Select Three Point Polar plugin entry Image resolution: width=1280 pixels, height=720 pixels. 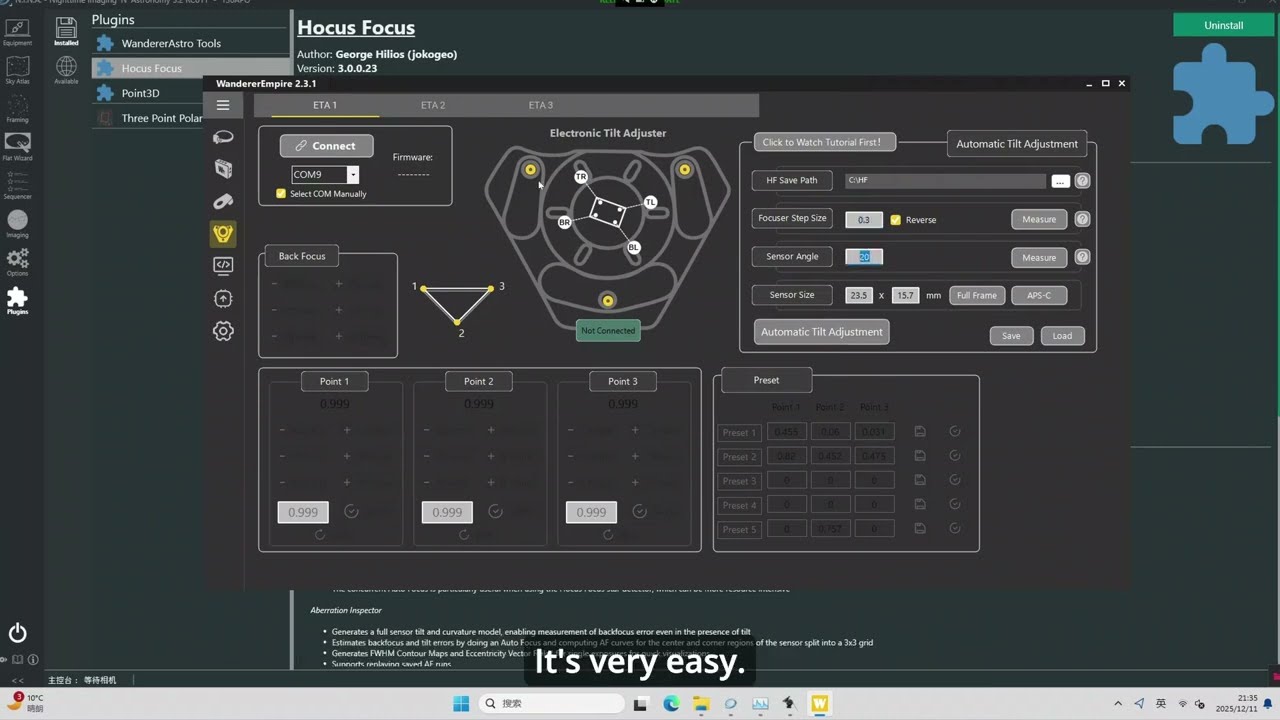tap(150, 118)
